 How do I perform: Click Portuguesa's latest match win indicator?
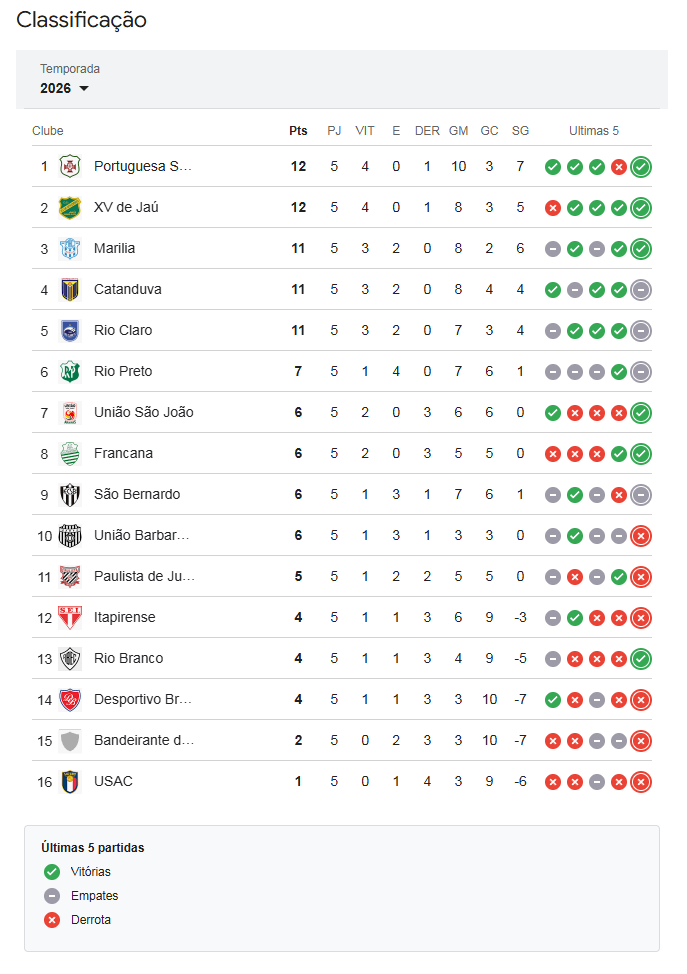click(641, 166)
